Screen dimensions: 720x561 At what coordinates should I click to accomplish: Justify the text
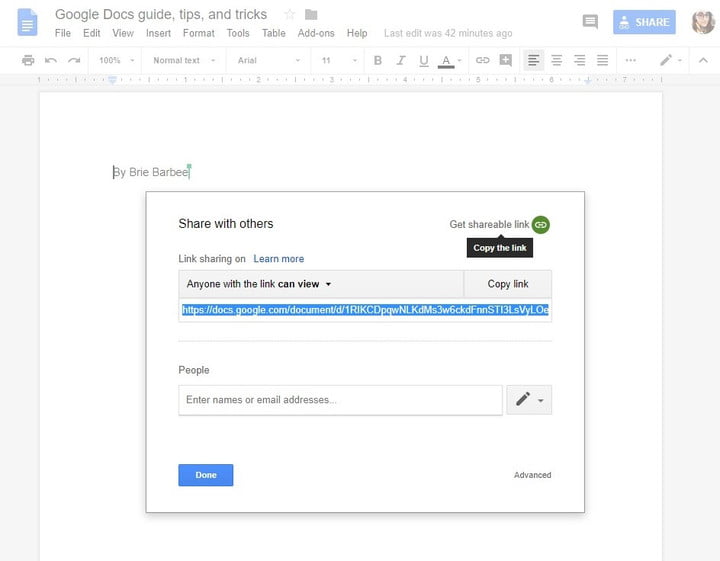[x=602, y=60]
